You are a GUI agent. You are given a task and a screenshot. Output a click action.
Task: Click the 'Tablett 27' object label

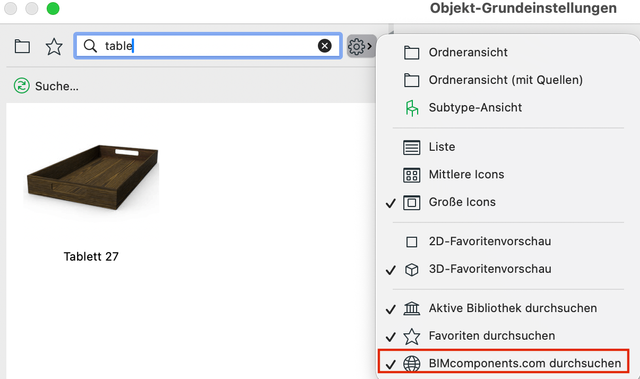click(x=91, y=256)
